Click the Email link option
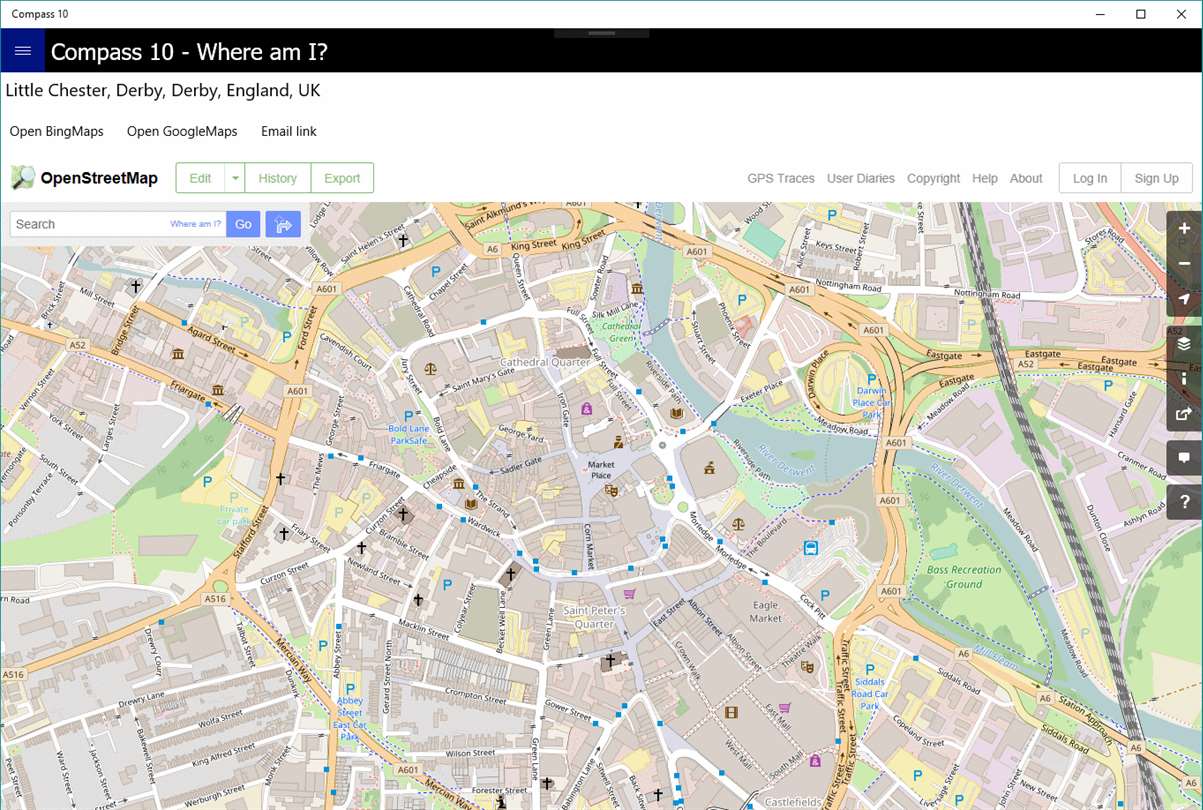 (289, 131)
